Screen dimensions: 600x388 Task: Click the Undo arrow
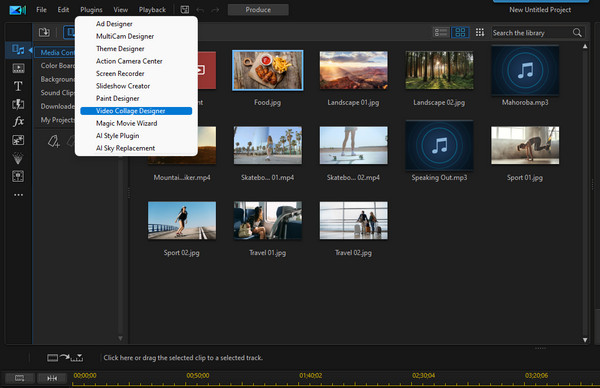200,10
